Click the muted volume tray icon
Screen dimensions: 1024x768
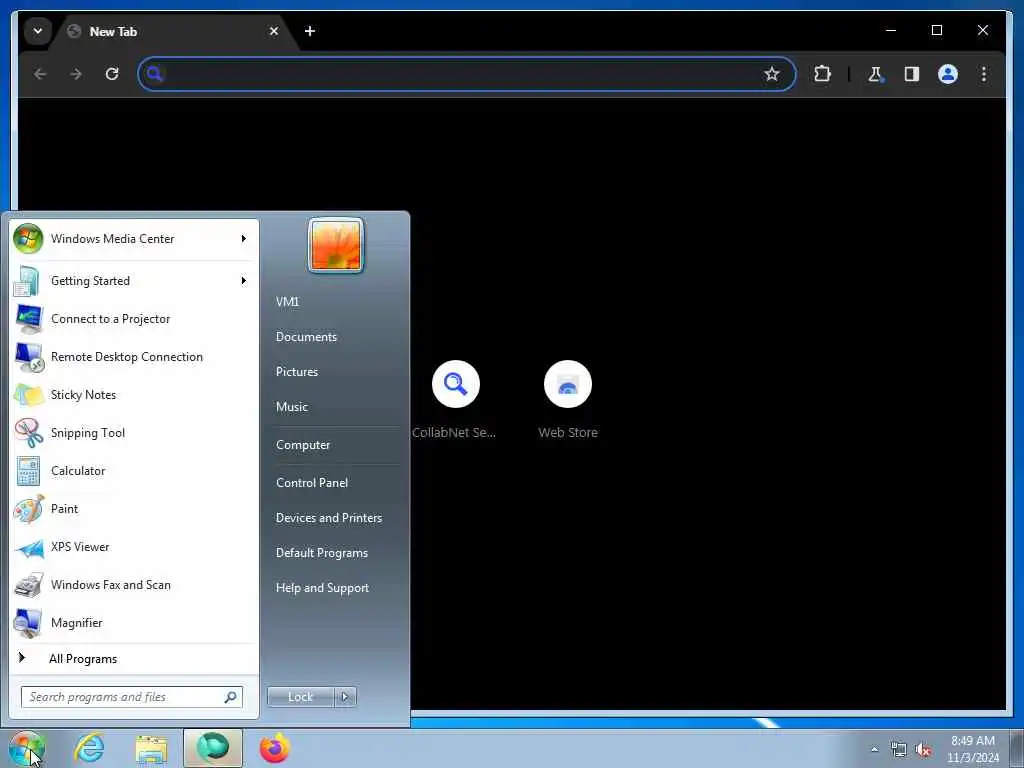[x=923, y=750]
